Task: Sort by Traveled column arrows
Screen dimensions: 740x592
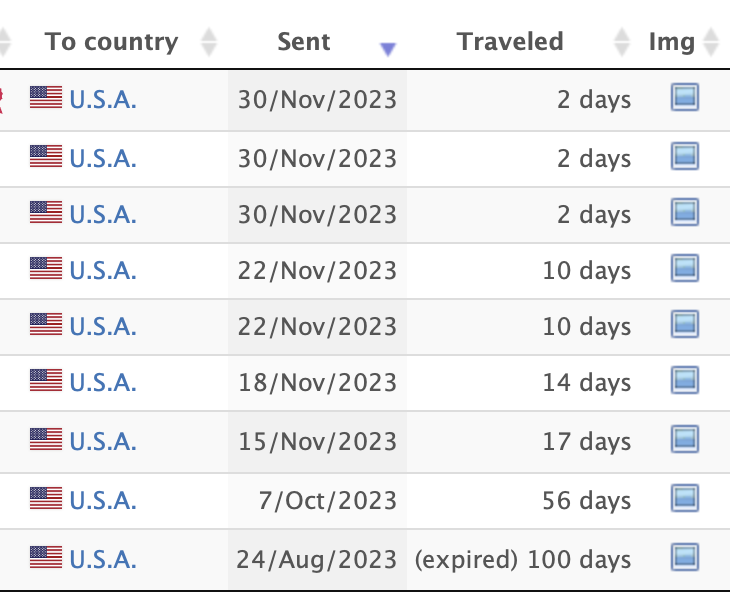Action: (x=622, y=42)
